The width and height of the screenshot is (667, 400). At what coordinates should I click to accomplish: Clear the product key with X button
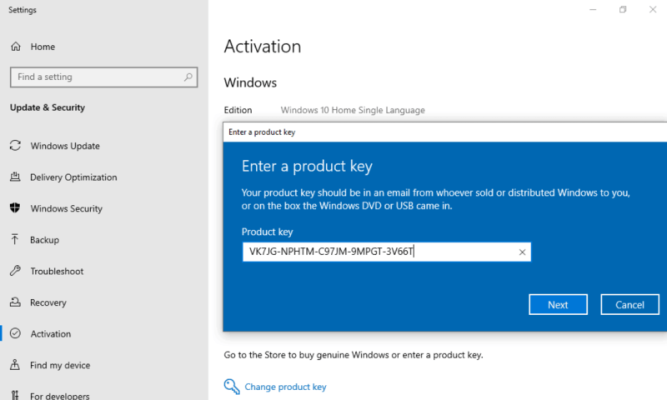(522, 252)
